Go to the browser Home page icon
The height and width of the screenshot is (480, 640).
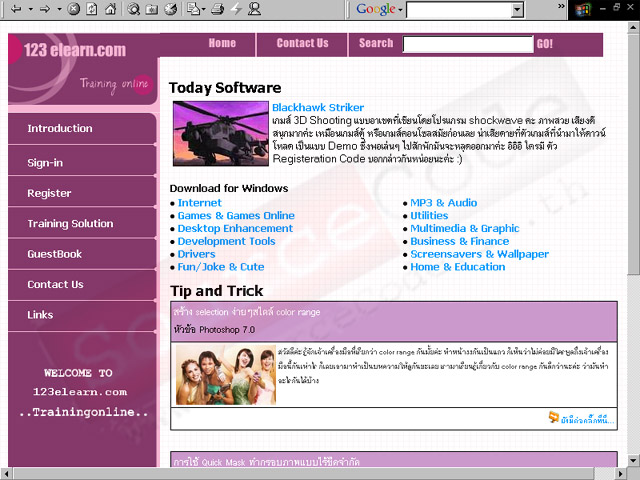click(110, 9)
